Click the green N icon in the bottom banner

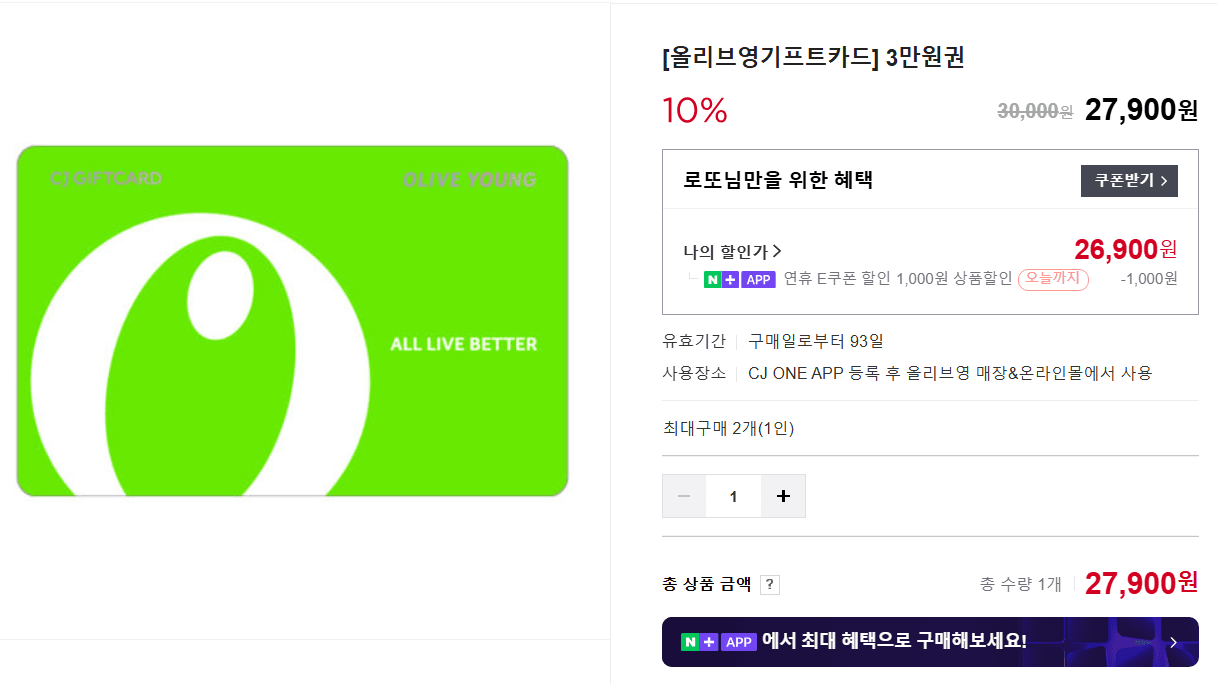689,642
